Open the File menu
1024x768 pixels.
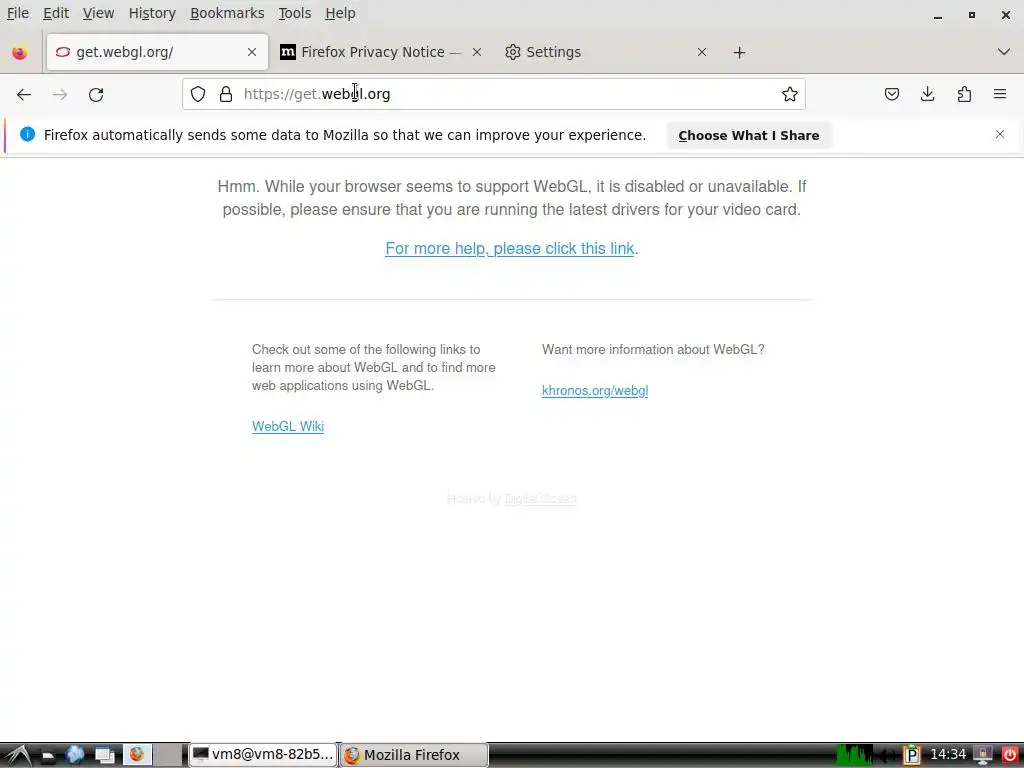coord(18,13)
